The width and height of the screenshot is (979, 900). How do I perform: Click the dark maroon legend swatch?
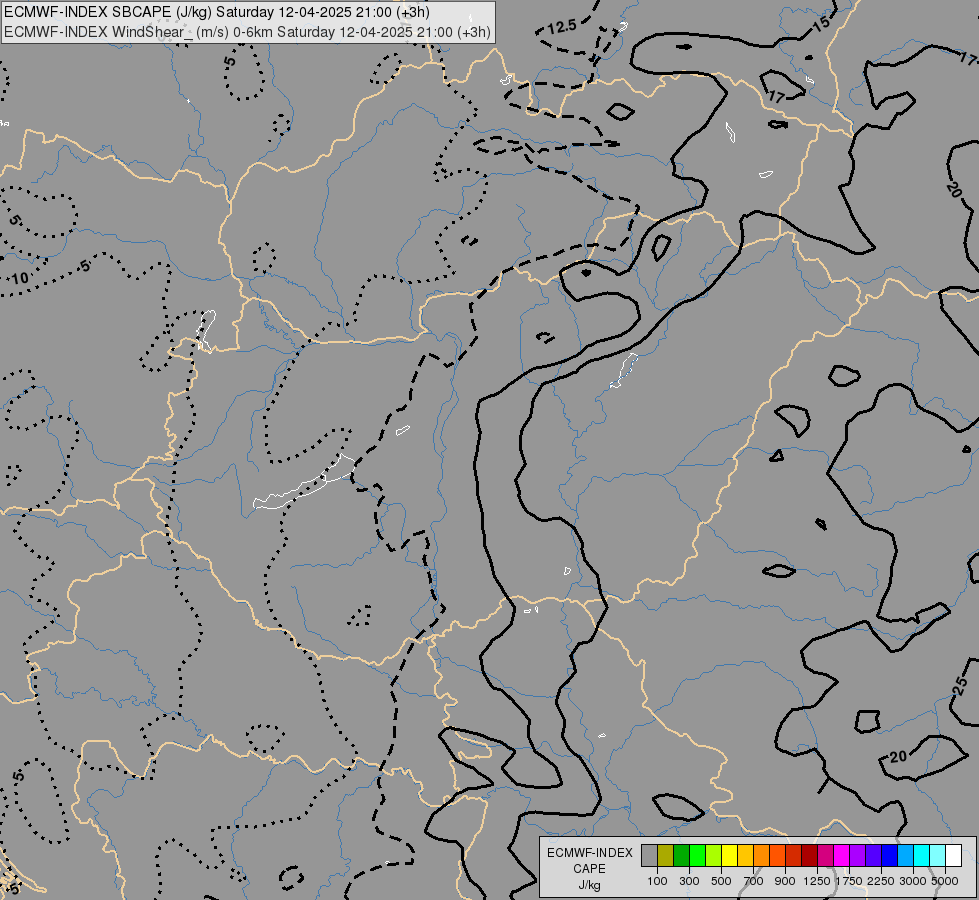tap(810, 855)
